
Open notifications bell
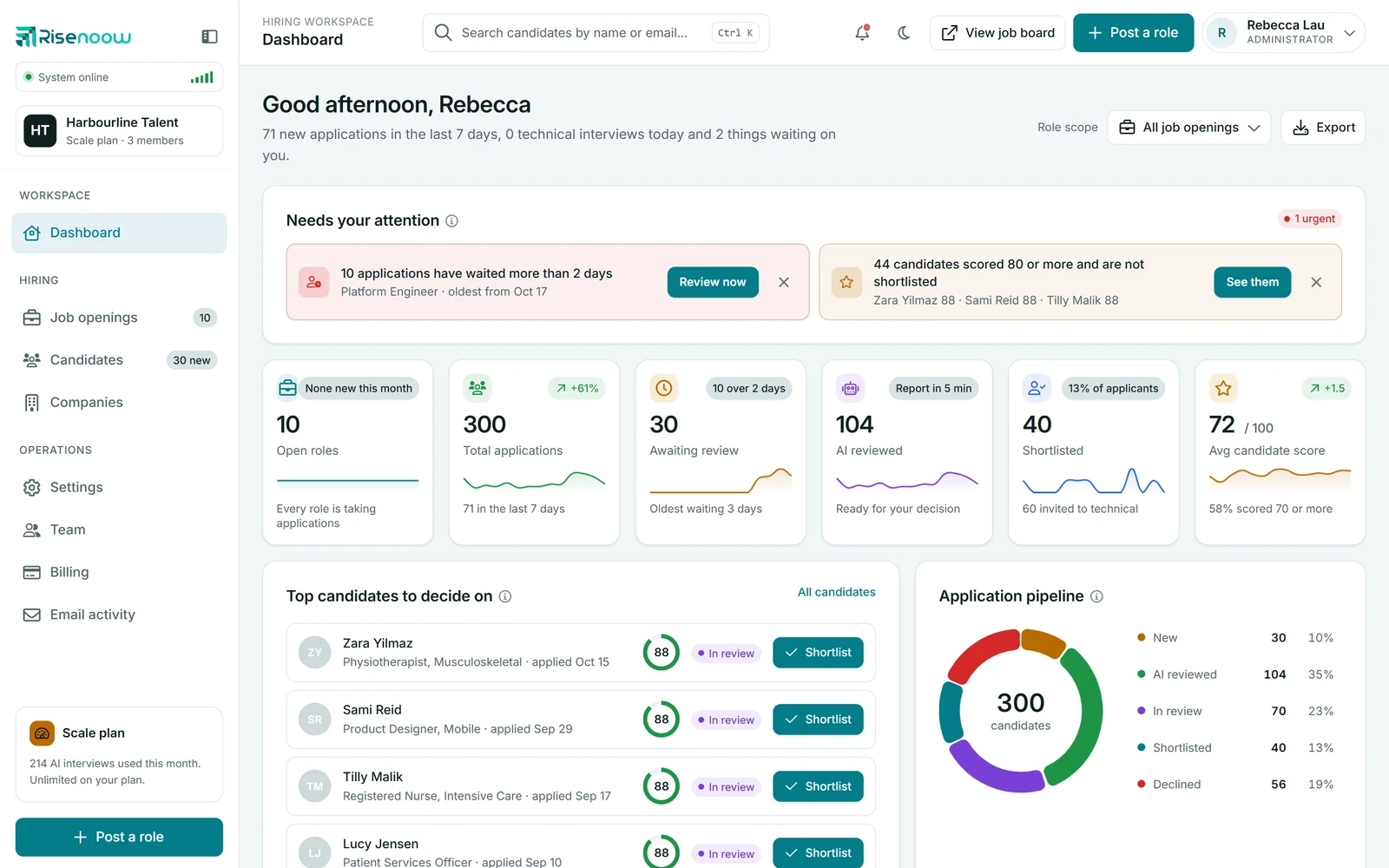coord(862,33)
